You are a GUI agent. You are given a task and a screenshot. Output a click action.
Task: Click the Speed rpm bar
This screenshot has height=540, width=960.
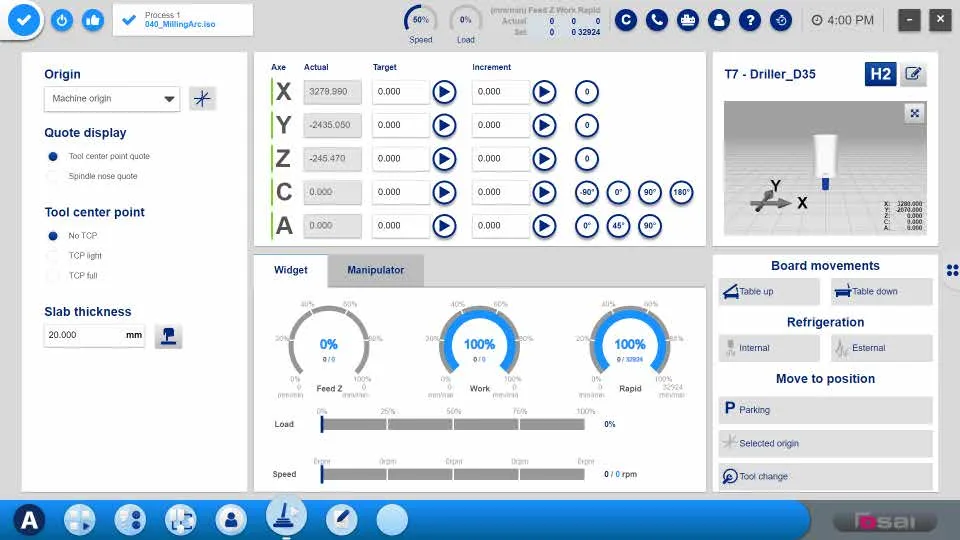click(453, 474)
